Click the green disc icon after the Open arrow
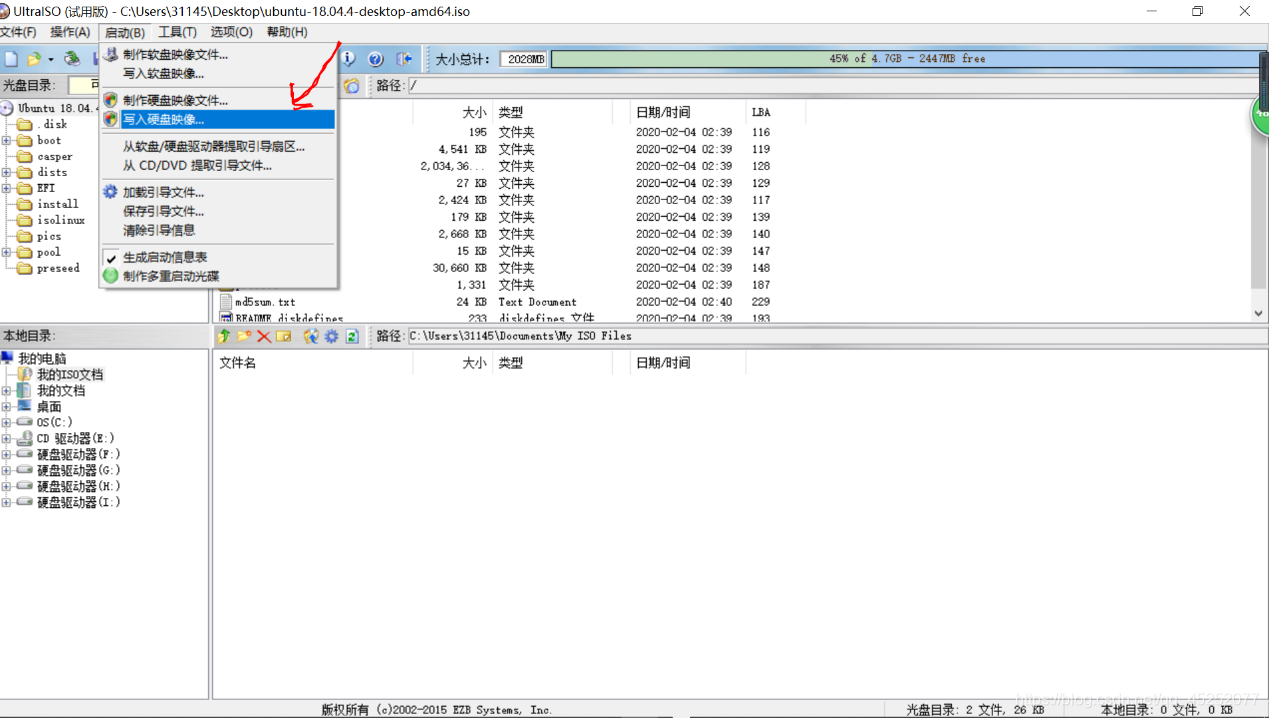 (x=72, y=59)
